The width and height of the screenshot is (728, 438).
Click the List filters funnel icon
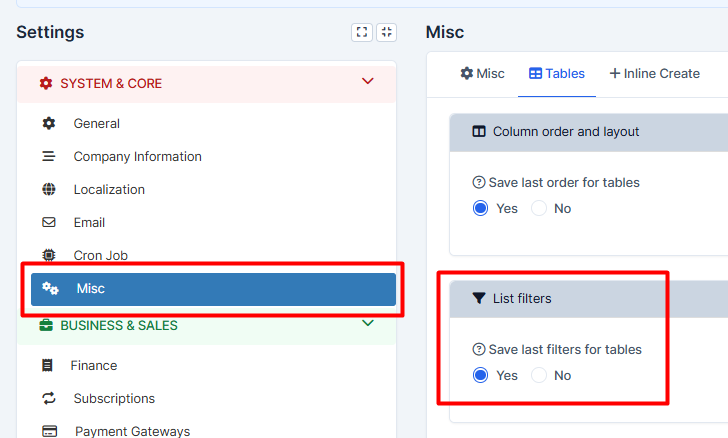(x=479, y=298)
